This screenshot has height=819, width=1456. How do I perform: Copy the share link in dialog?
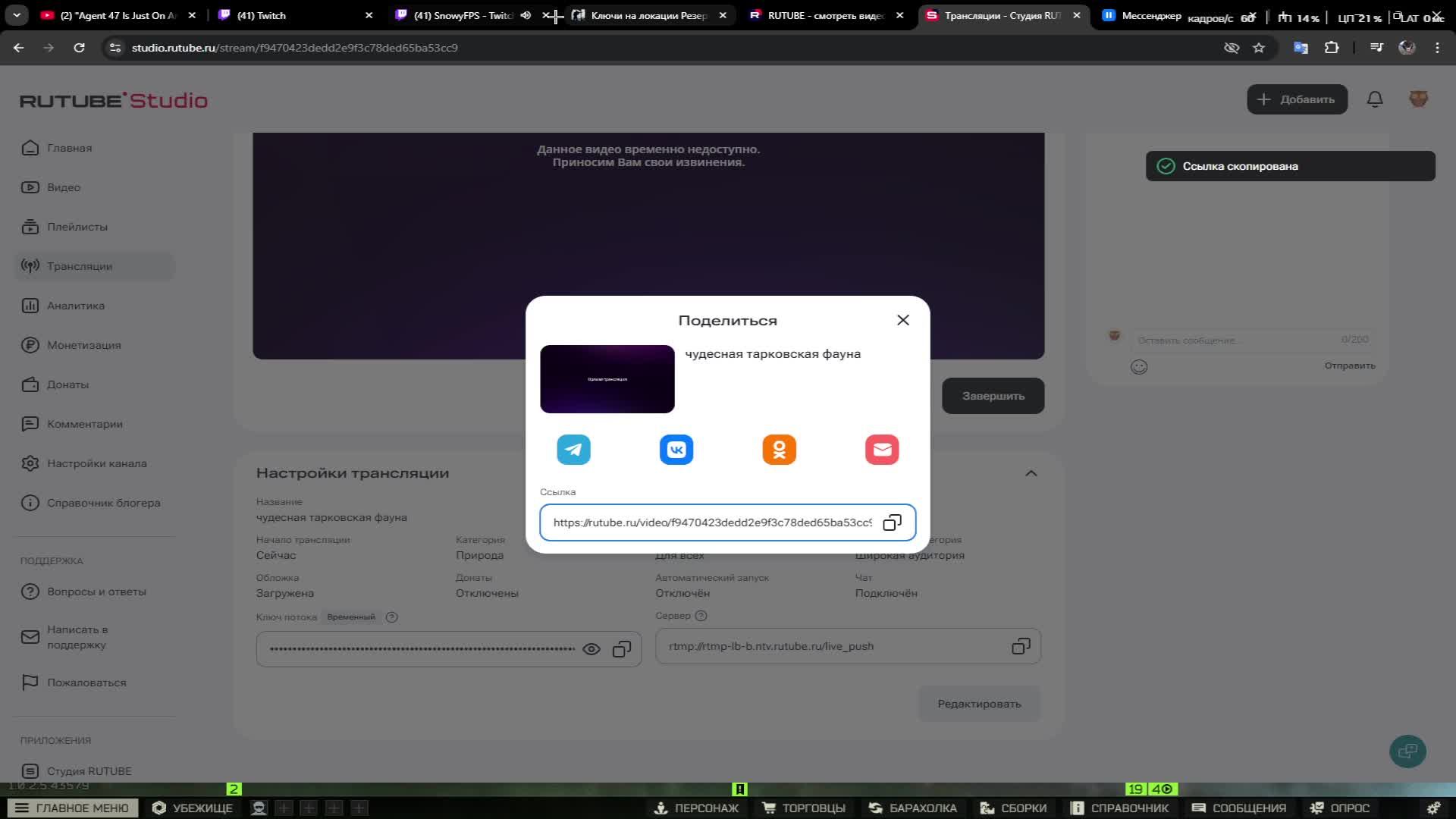point(892,522)
